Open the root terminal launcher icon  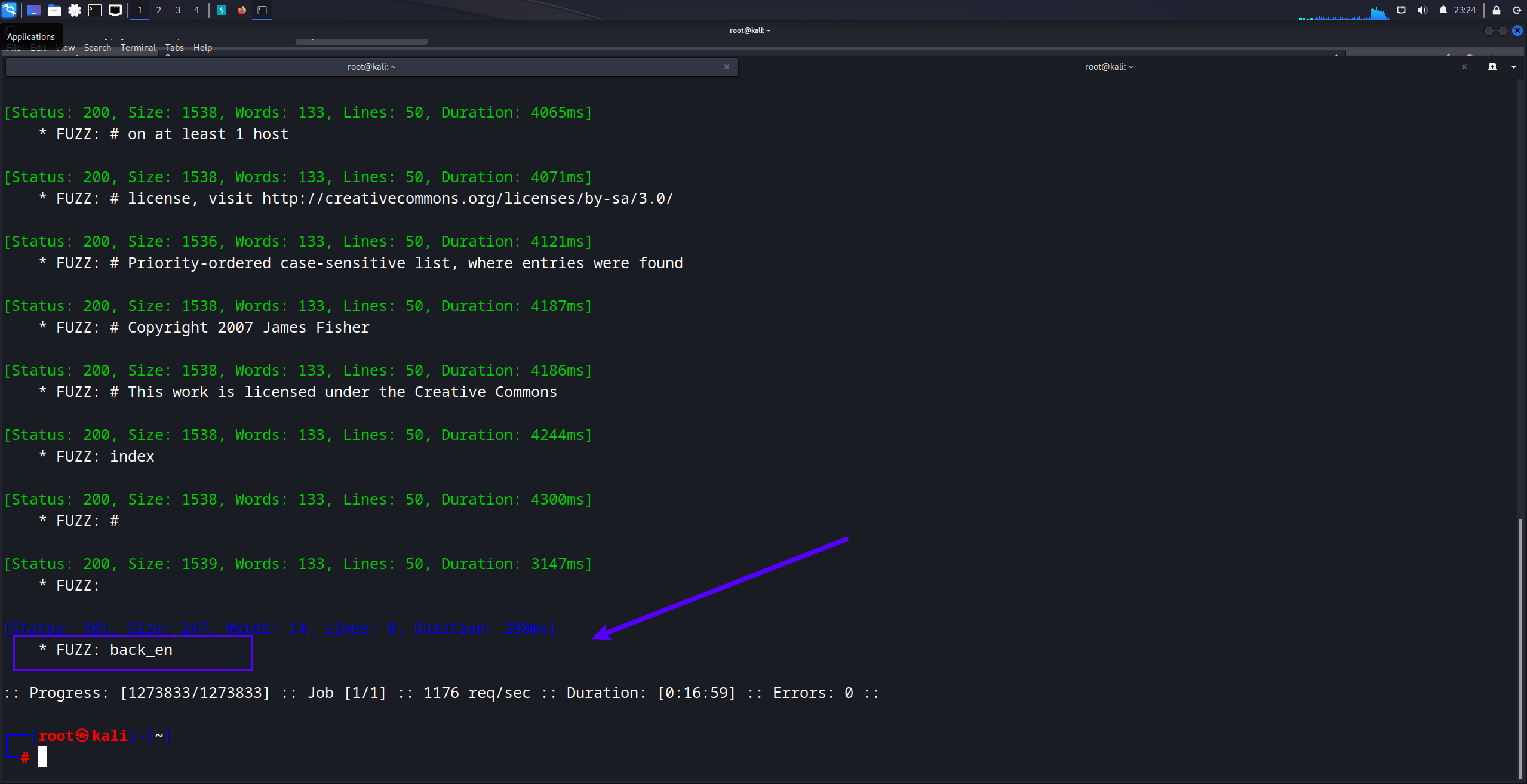115,10
